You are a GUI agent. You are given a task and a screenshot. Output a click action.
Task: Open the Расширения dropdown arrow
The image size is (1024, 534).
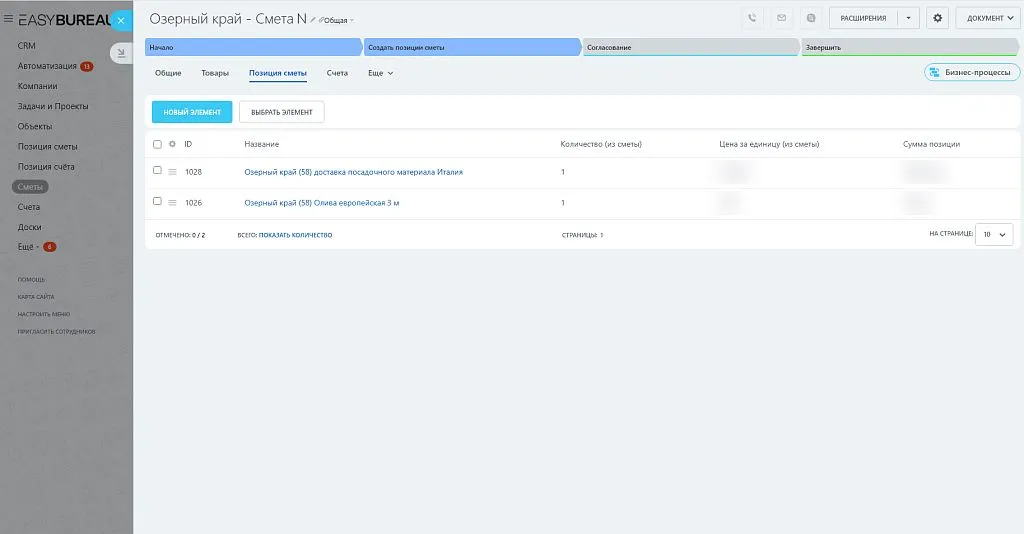[907, 18]
